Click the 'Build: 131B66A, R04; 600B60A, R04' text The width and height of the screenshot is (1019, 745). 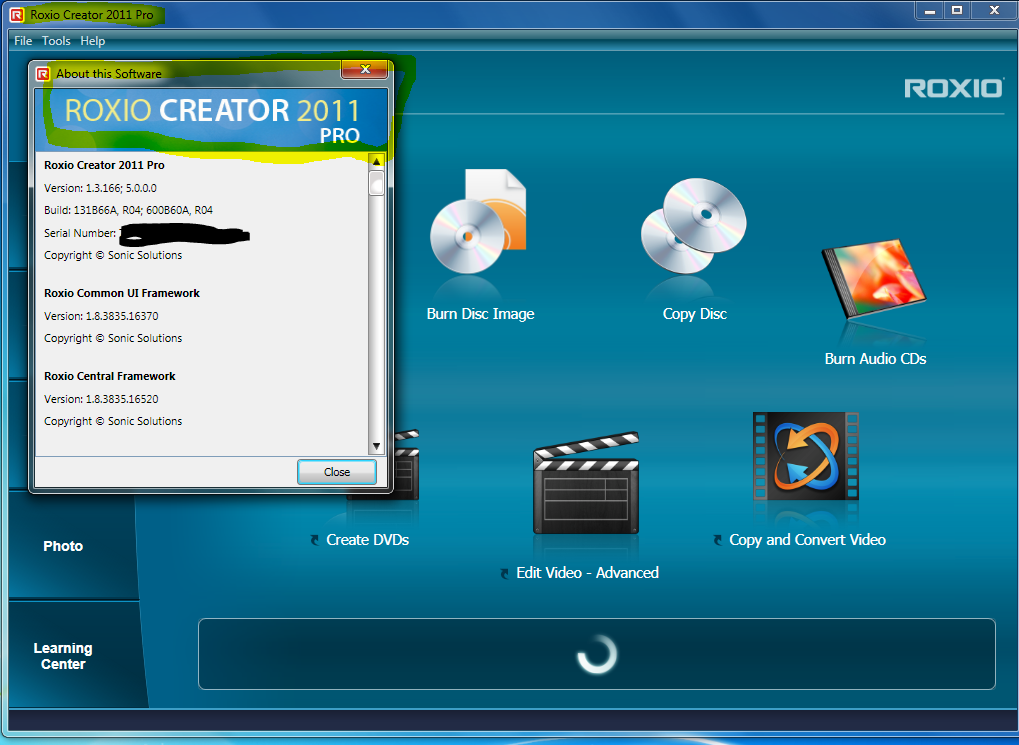128,211
